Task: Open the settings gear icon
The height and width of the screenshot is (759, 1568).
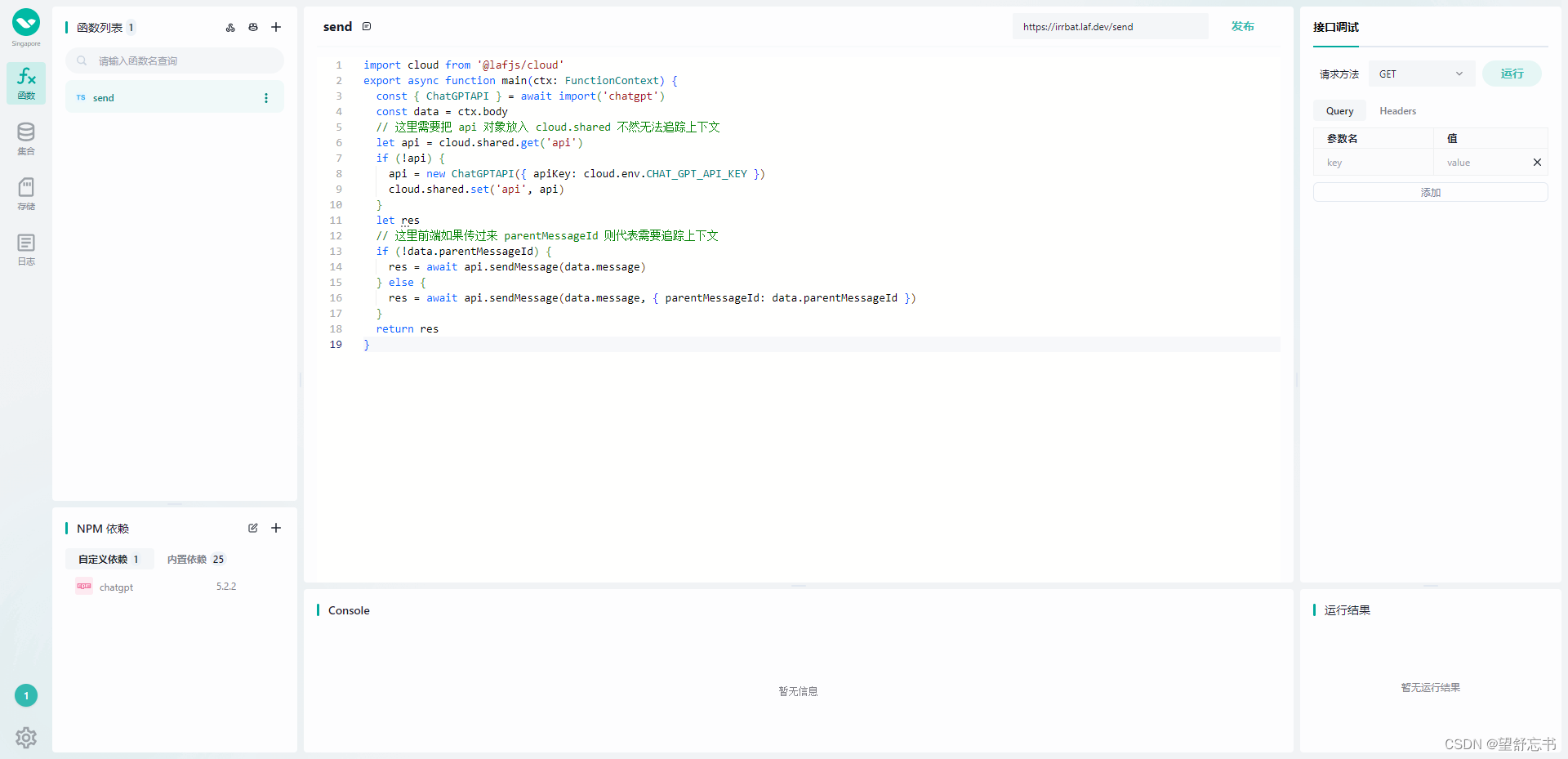Action: coord(26,738)
